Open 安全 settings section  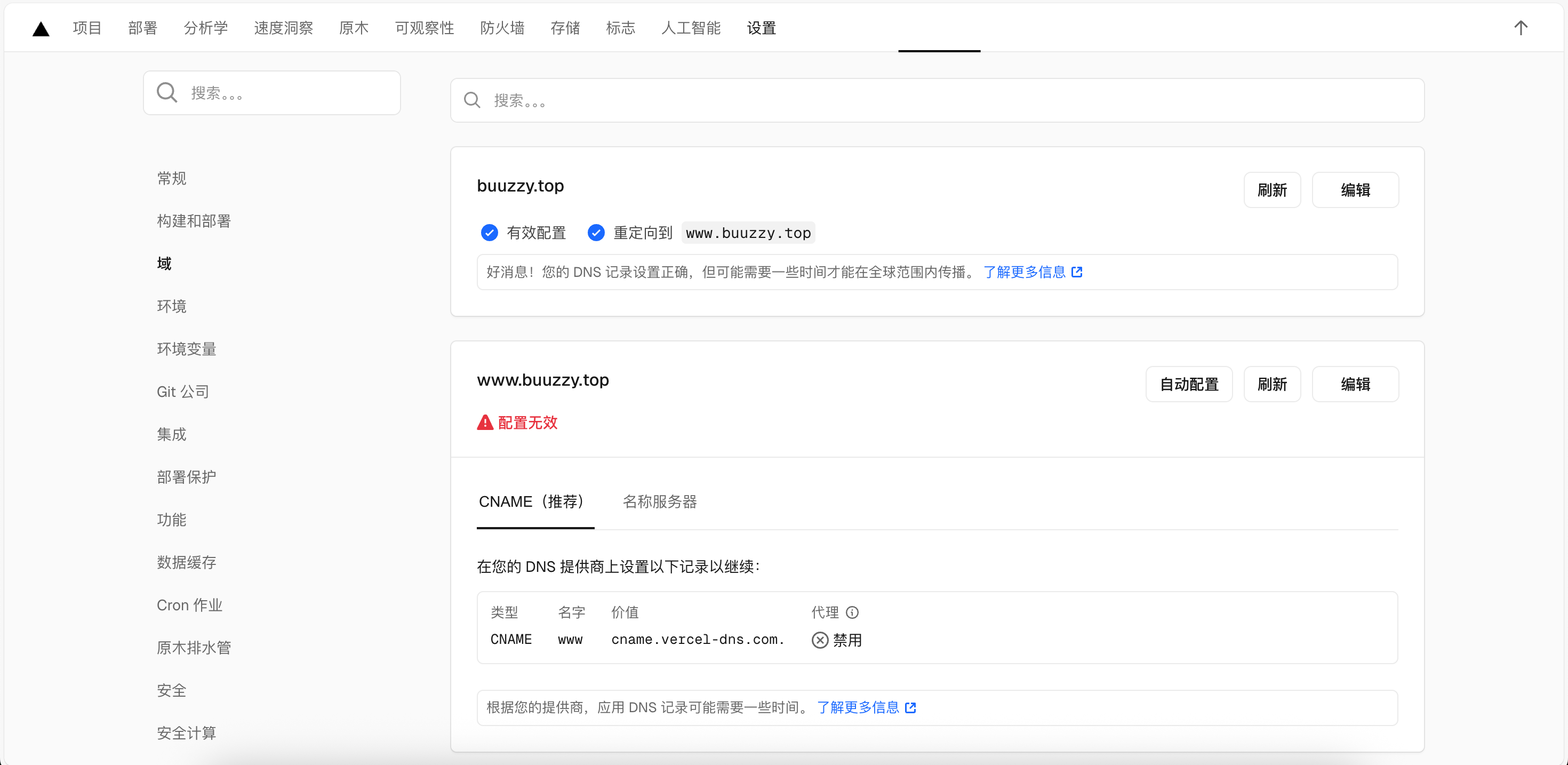click(x=172, y=690)
